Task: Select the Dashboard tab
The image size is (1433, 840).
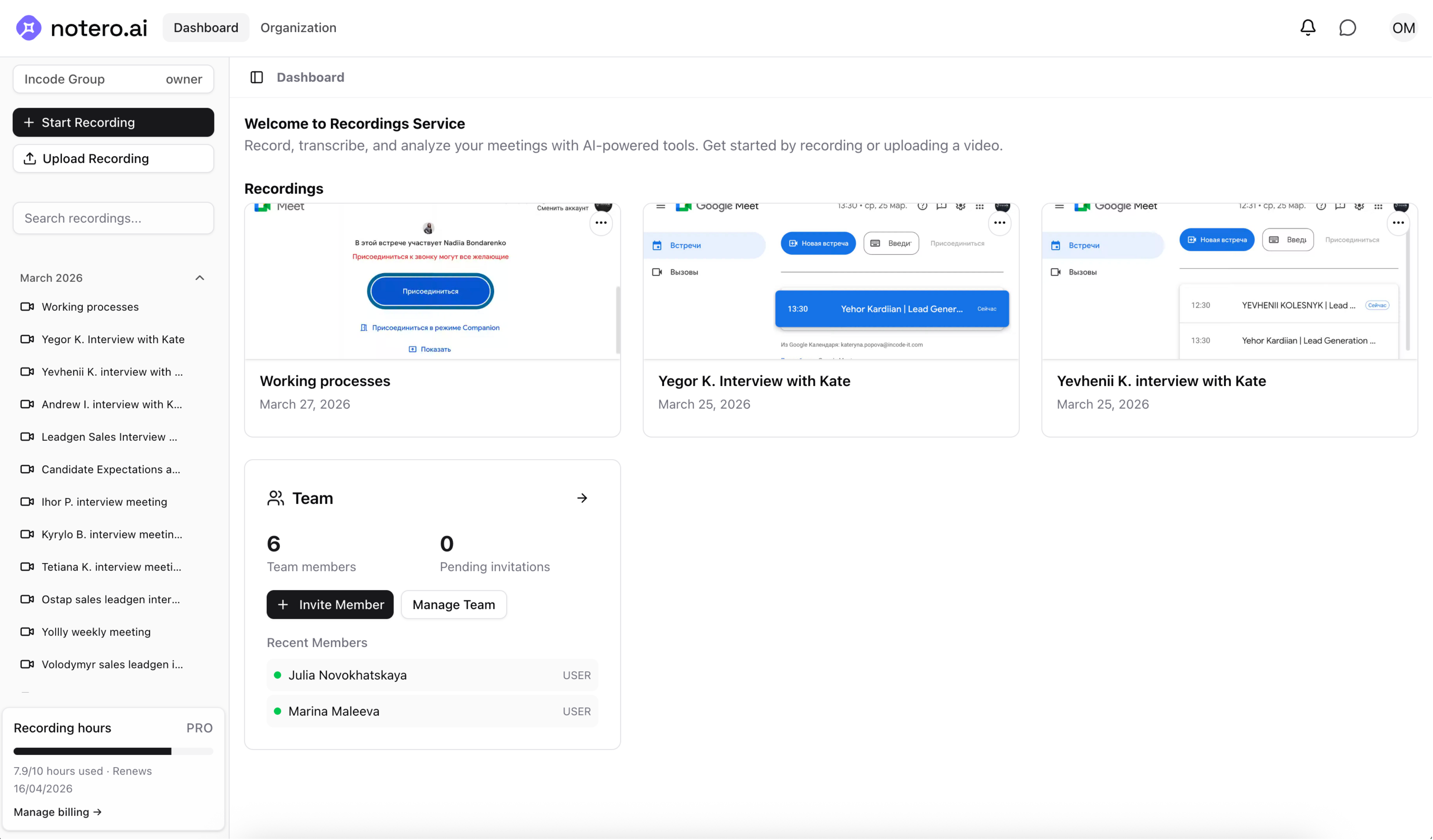Action: click(x=205, y=28)
